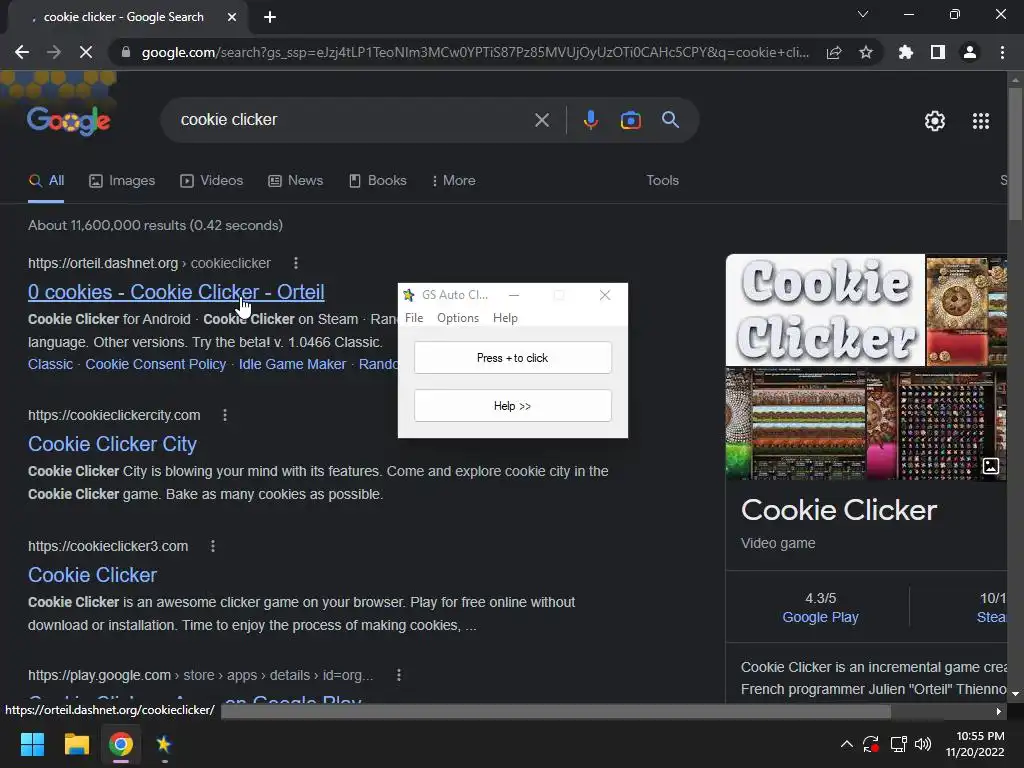Clear the search box with the X
Screen dimensions: 1024x768
[542, 120]
